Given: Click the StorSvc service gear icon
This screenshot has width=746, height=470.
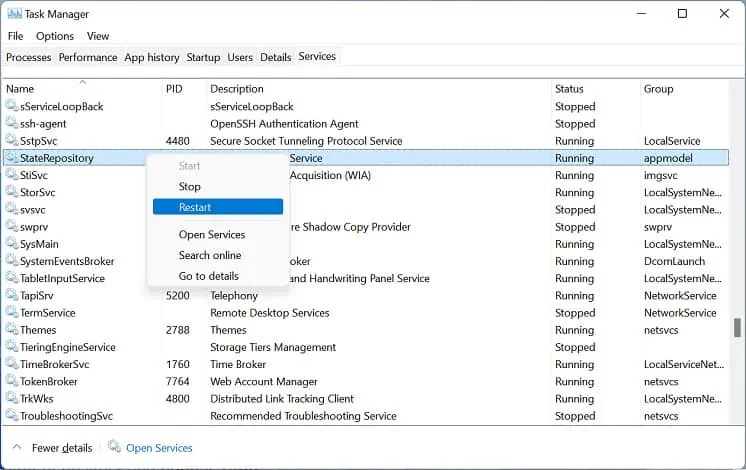Looking at the screenshot, I should click(12, 191).
